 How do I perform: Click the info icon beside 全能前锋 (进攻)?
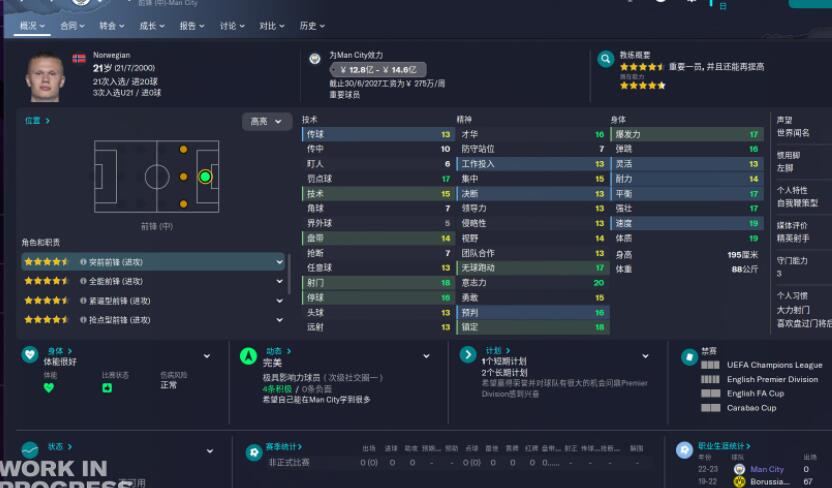(x=83, y=281)
